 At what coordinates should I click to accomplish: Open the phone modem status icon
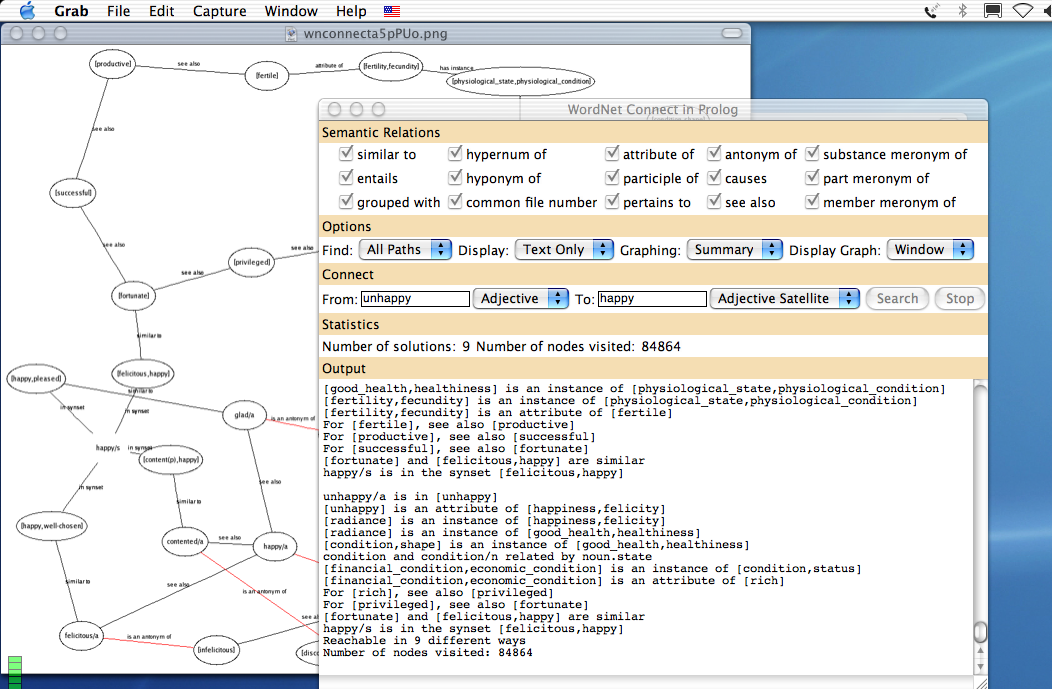(932, 11)
